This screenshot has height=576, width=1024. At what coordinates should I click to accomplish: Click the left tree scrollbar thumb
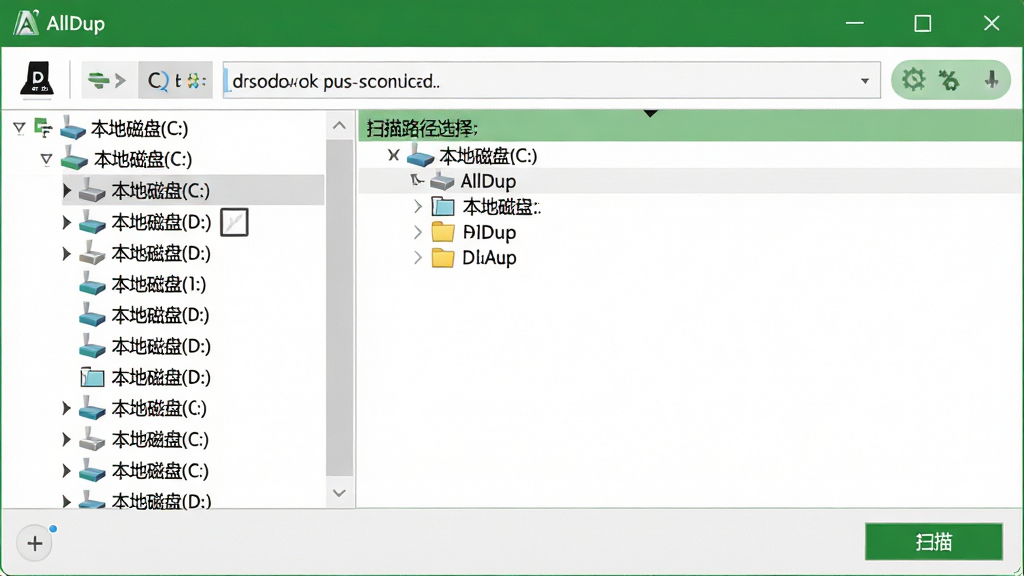339,308
